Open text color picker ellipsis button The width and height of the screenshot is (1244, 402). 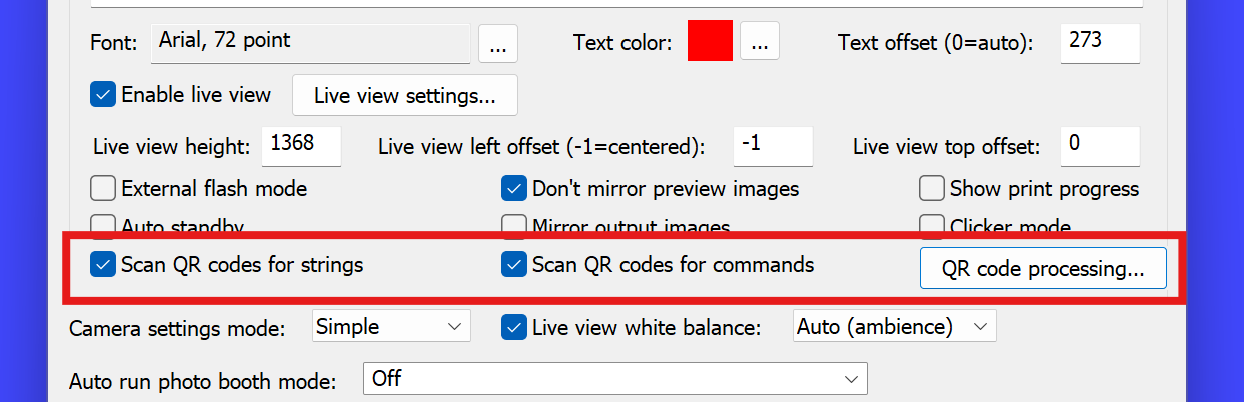point(760,43)
